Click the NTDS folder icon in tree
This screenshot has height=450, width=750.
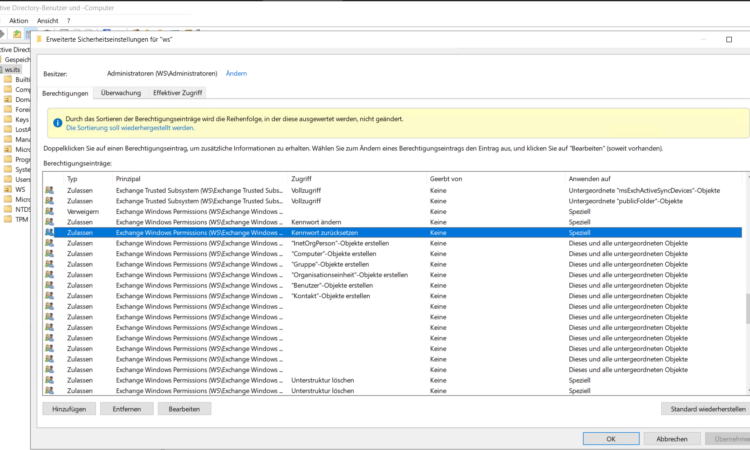(x=8, y=209)
